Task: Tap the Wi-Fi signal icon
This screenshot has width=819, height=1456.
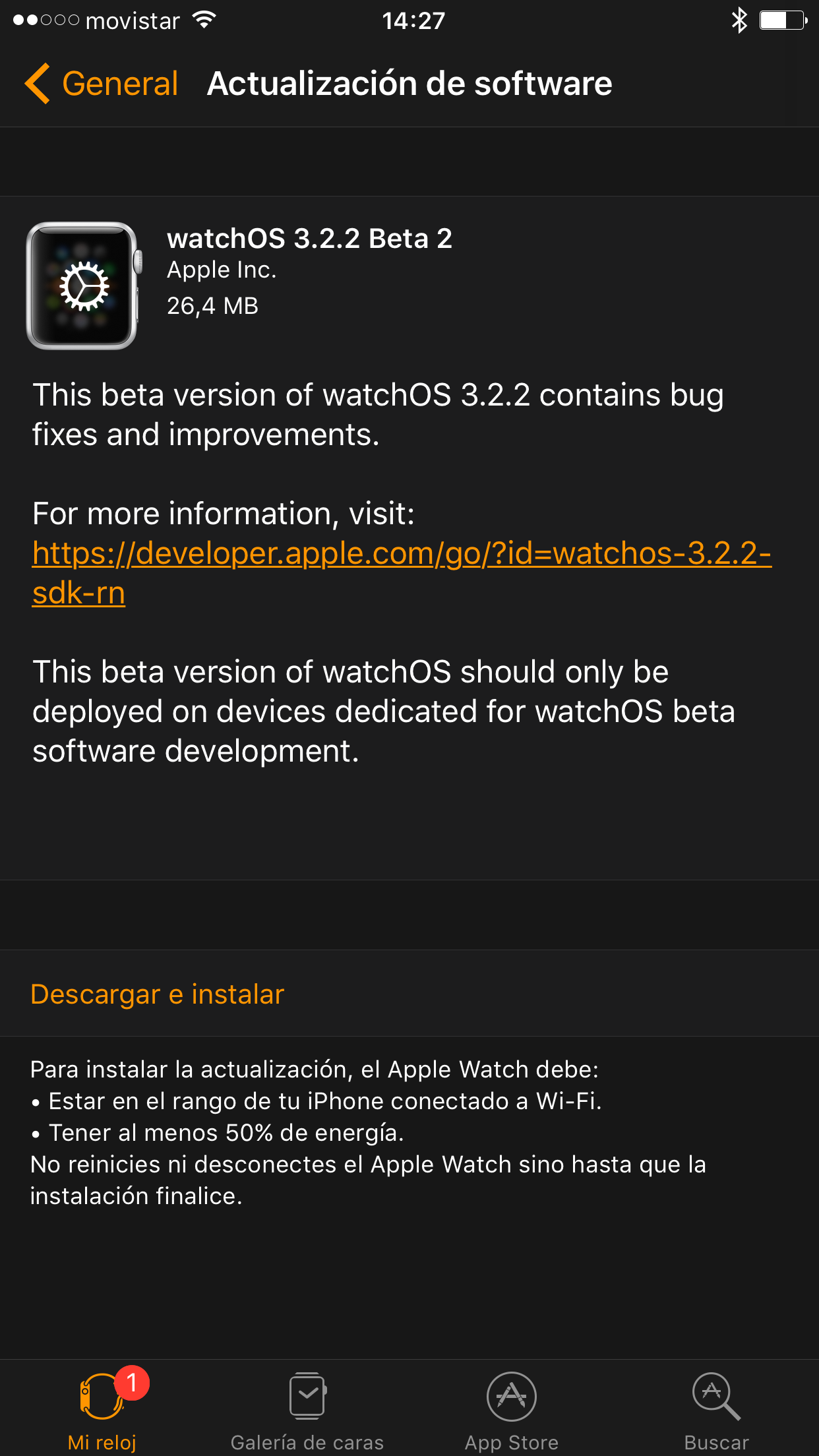Action: [204, 20]
